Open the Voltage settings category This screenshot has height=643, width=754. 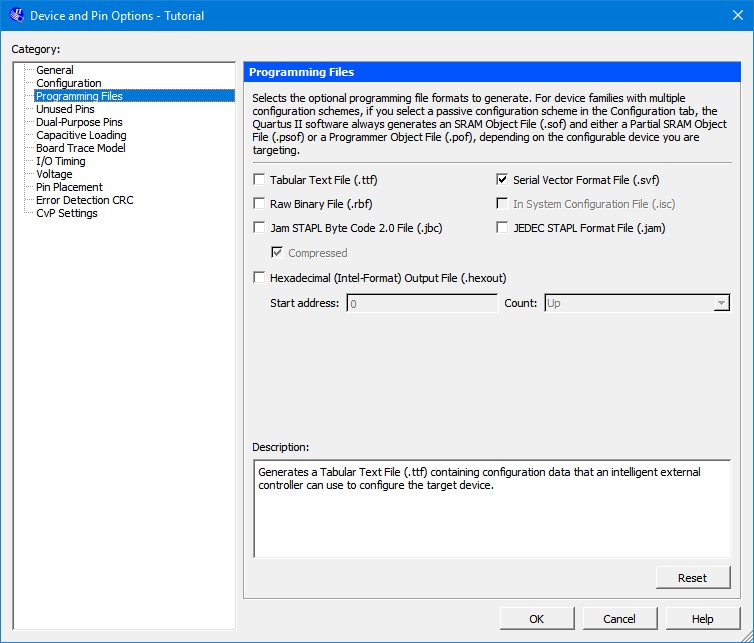55,174
